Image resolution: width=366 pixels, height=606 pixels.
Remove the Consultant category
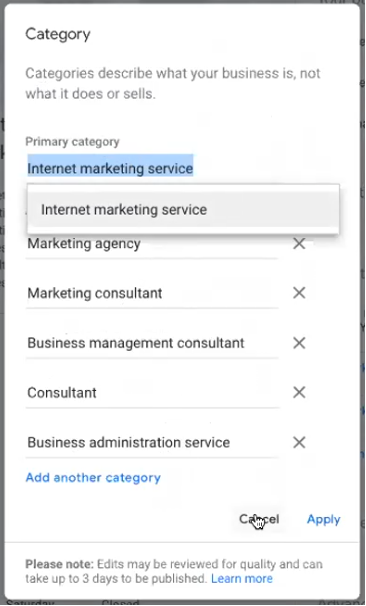[x=299, y=392]
